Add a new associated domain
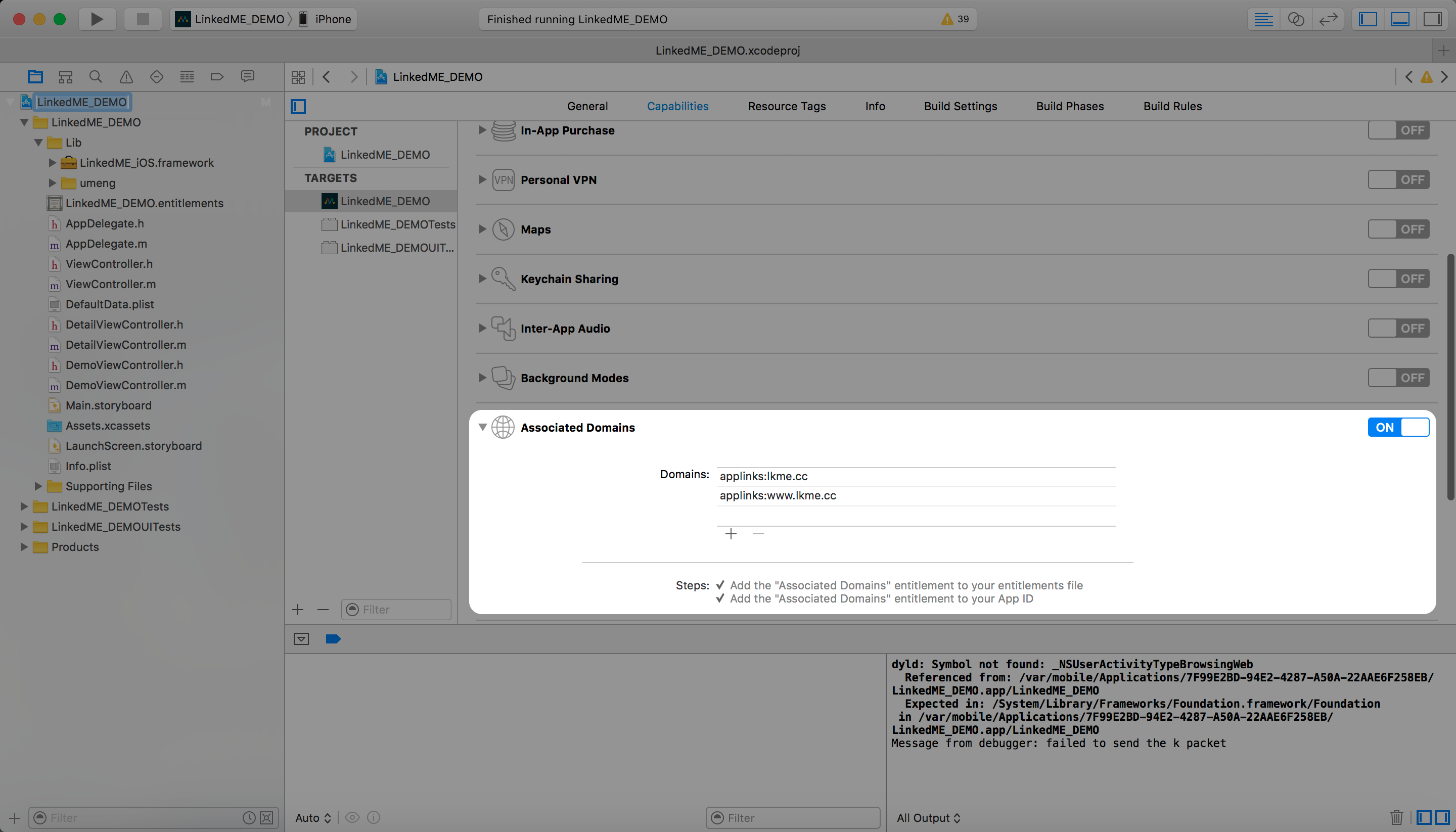 (x=731, y=534)
